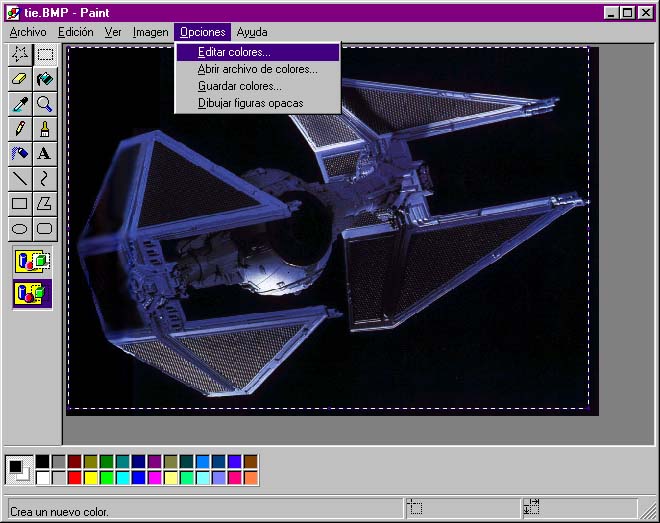660x523 pixels.
Task: Select the Free-Form Select star tool
Action: click(x=20, y=54)
